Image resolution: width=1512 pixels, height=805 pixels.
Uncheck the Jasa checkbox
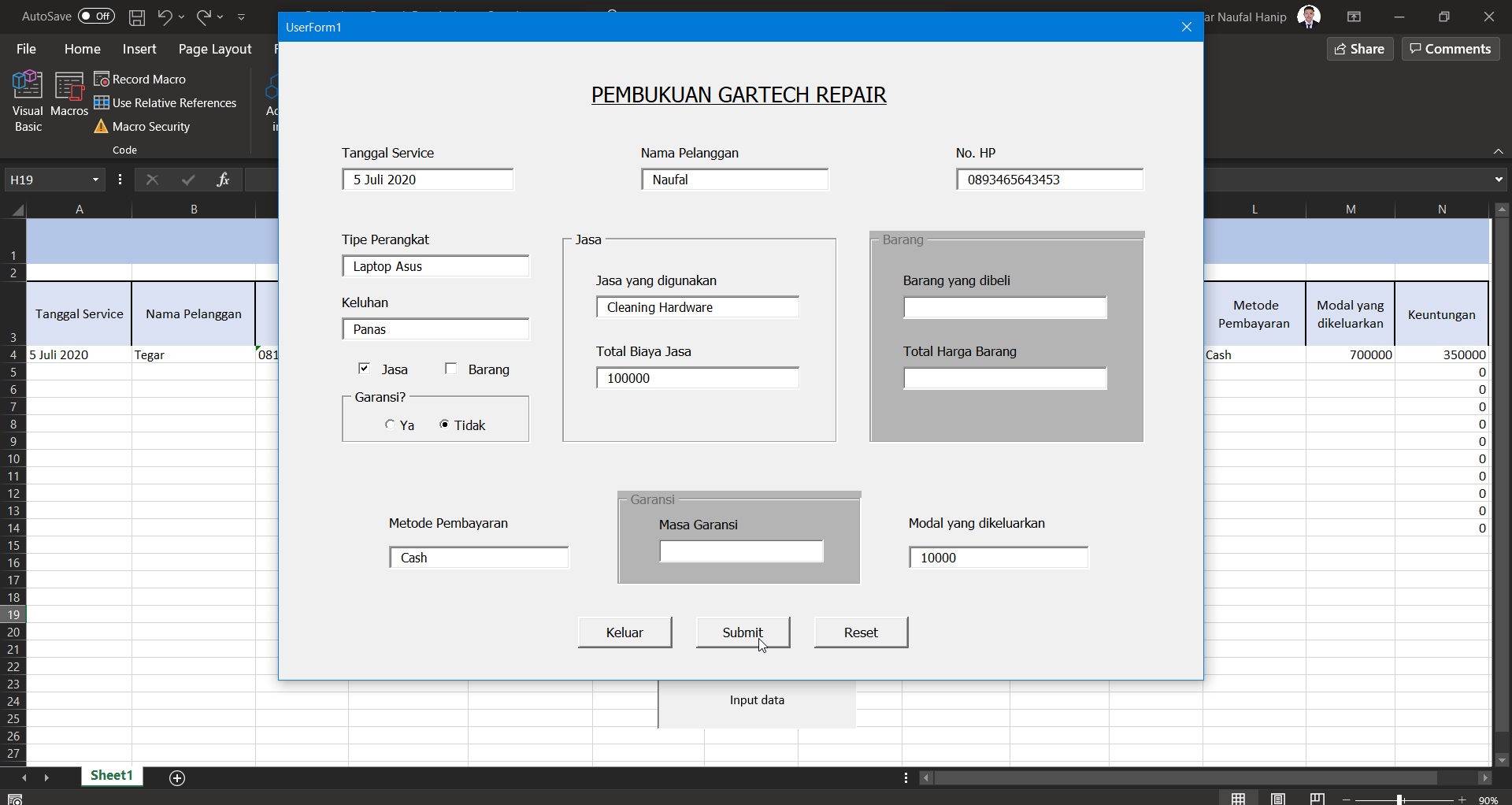[365, 368]
